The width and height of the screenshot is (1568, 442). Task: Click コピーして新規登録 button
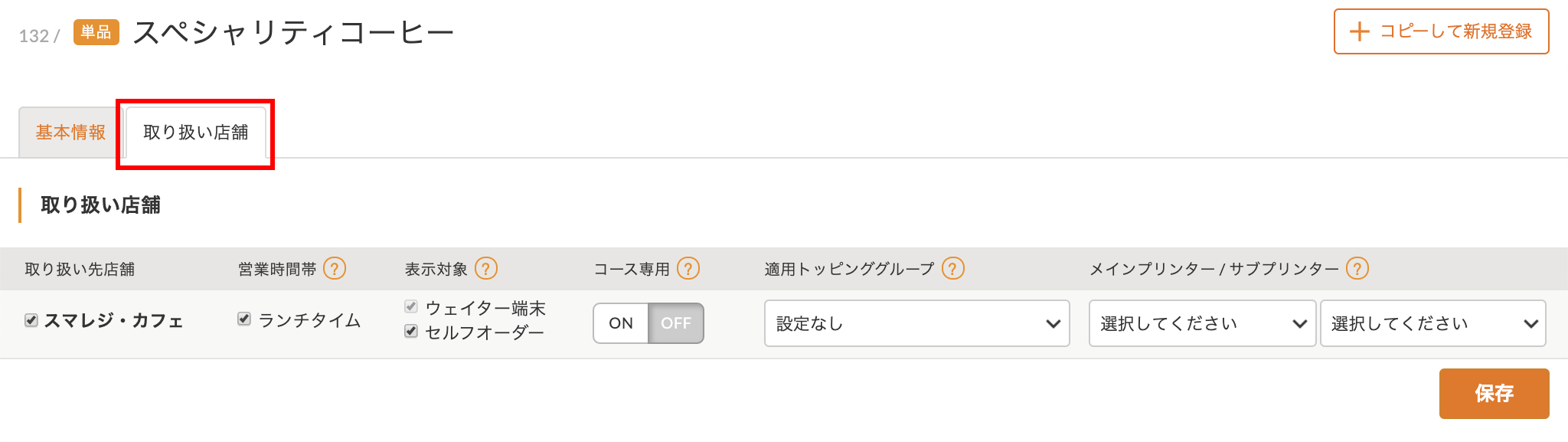[x=1441, y=31]
